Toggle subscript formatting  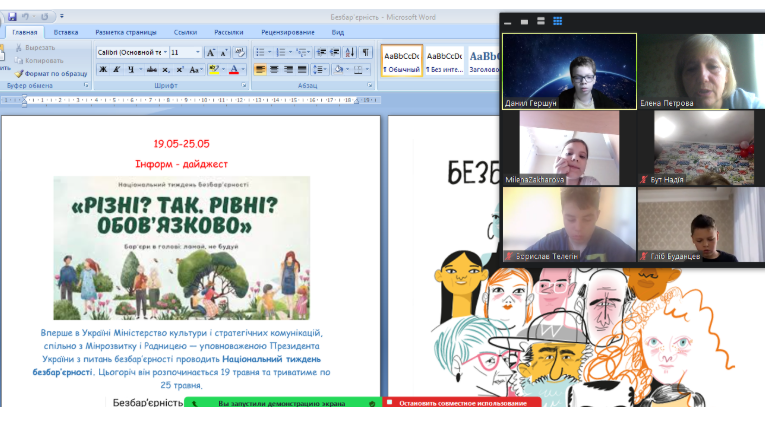pyautogui.click(x=166, y=70)
